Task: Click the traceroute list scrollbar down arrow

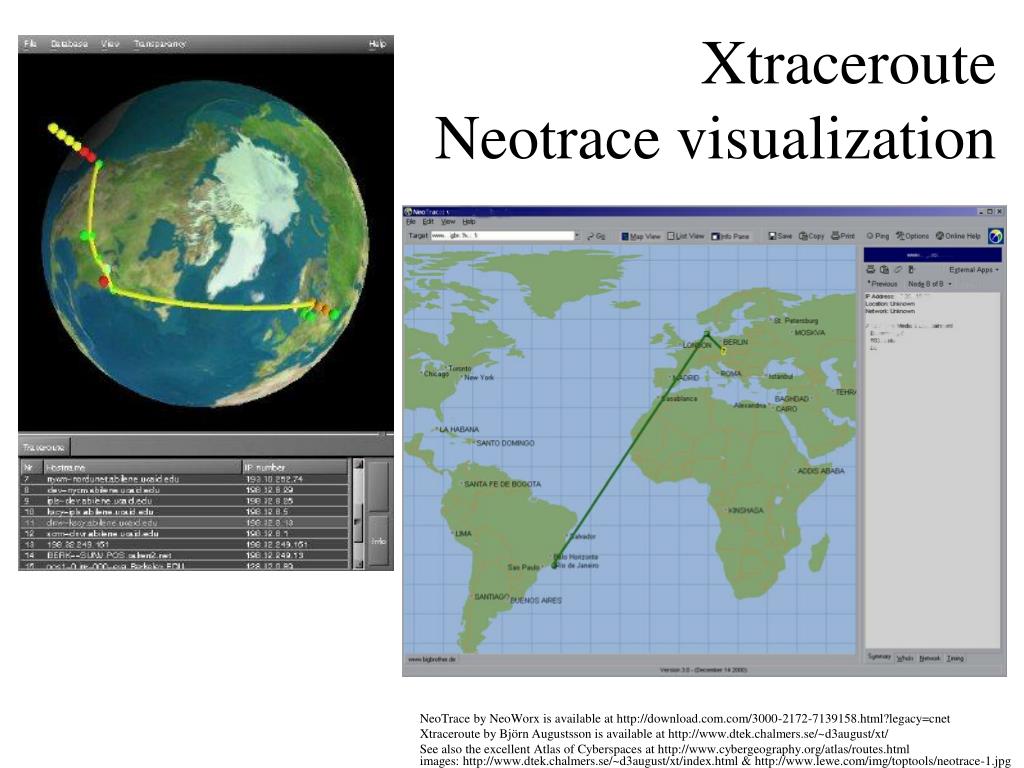Action: (358, 564)
